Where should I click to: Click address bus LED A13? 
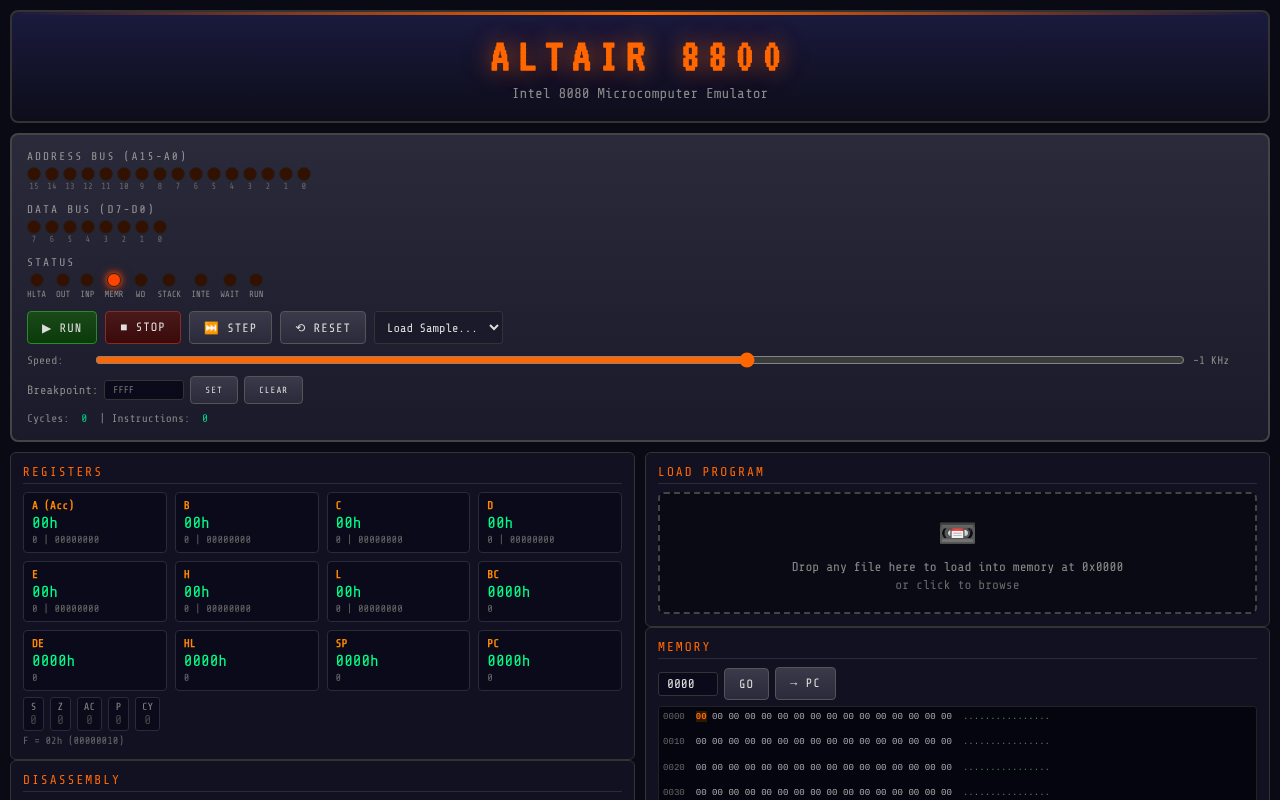coord(70,174)
